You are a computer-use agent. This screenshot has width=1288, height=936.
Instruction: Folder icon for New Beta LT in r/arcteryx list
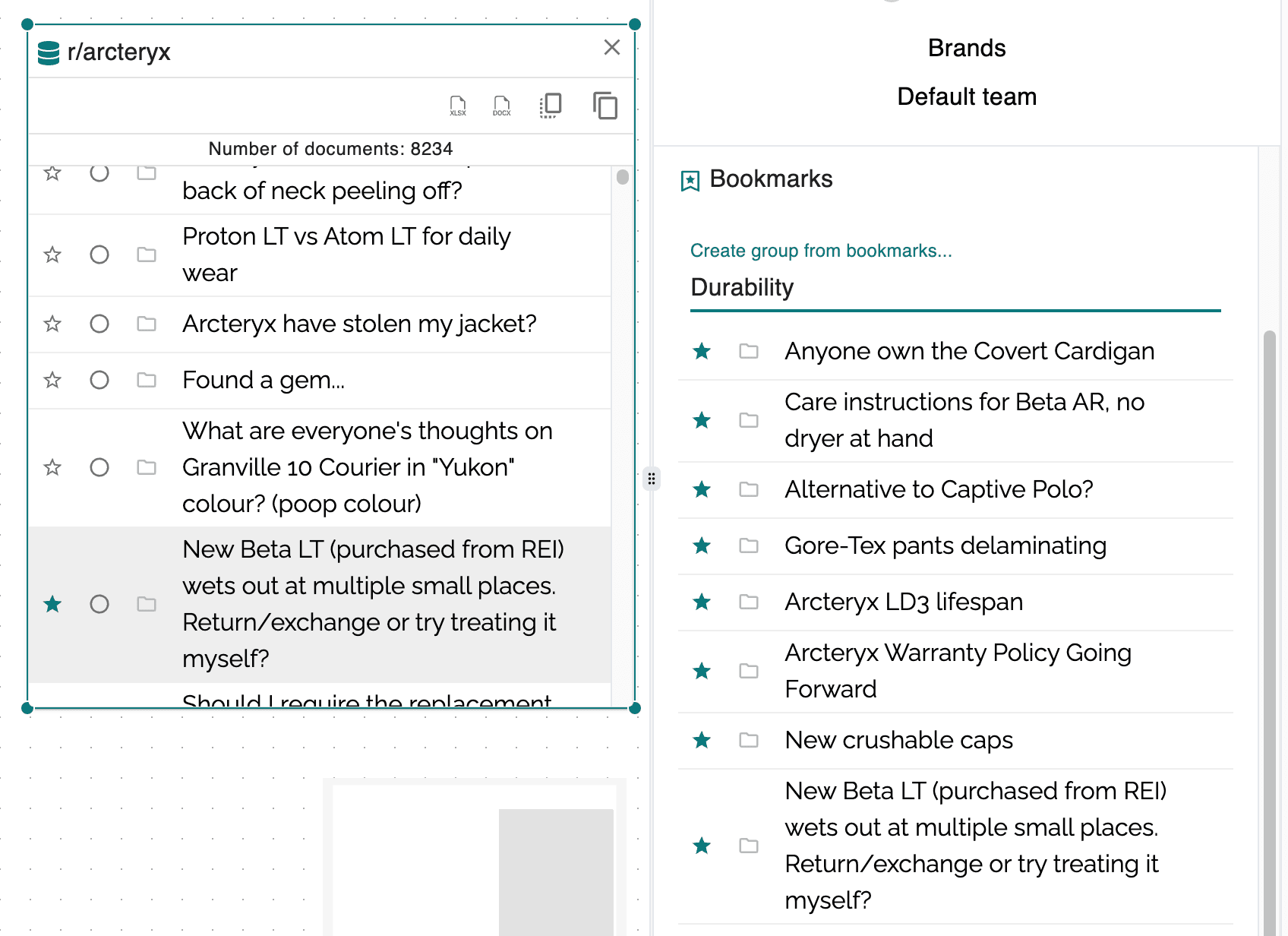[147, 604]
